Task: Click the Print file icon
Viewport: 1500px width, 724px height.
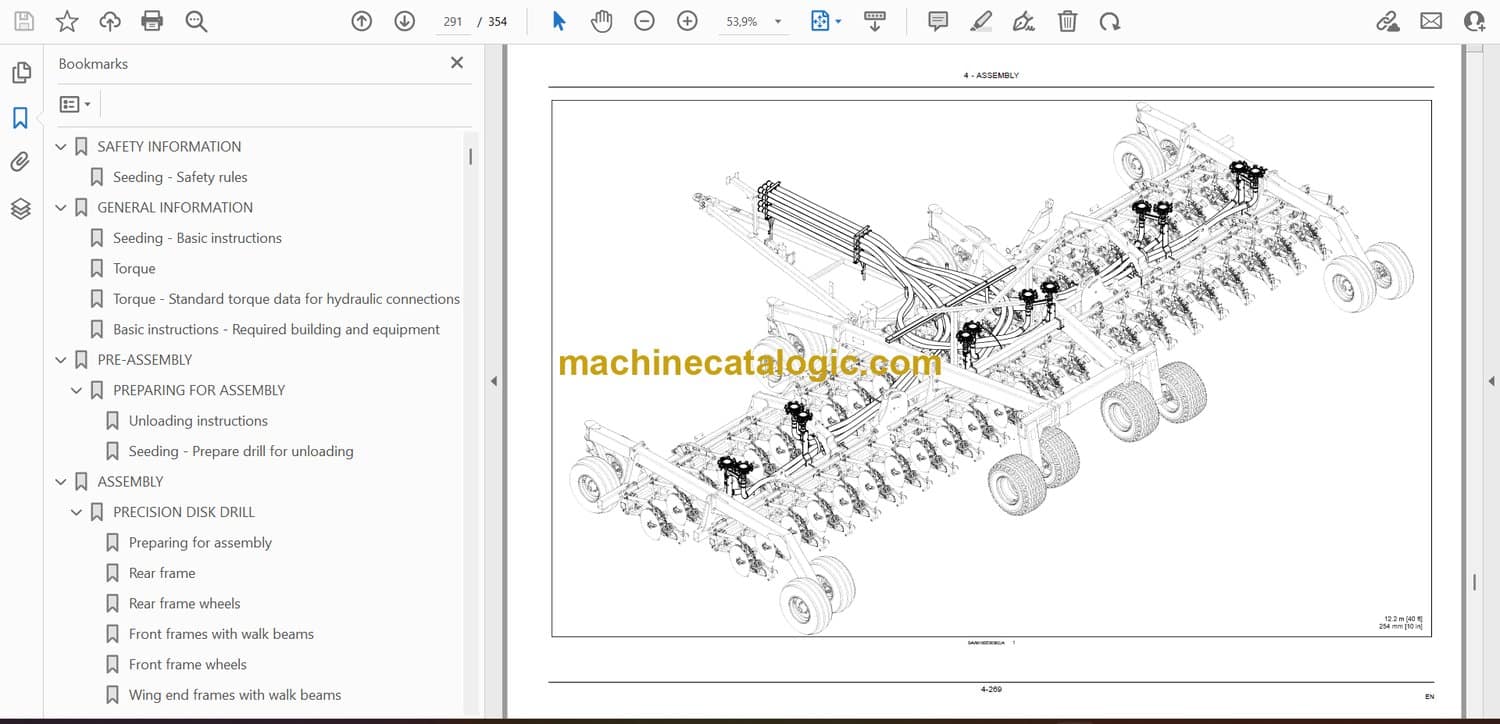Action: coord(152,21)
